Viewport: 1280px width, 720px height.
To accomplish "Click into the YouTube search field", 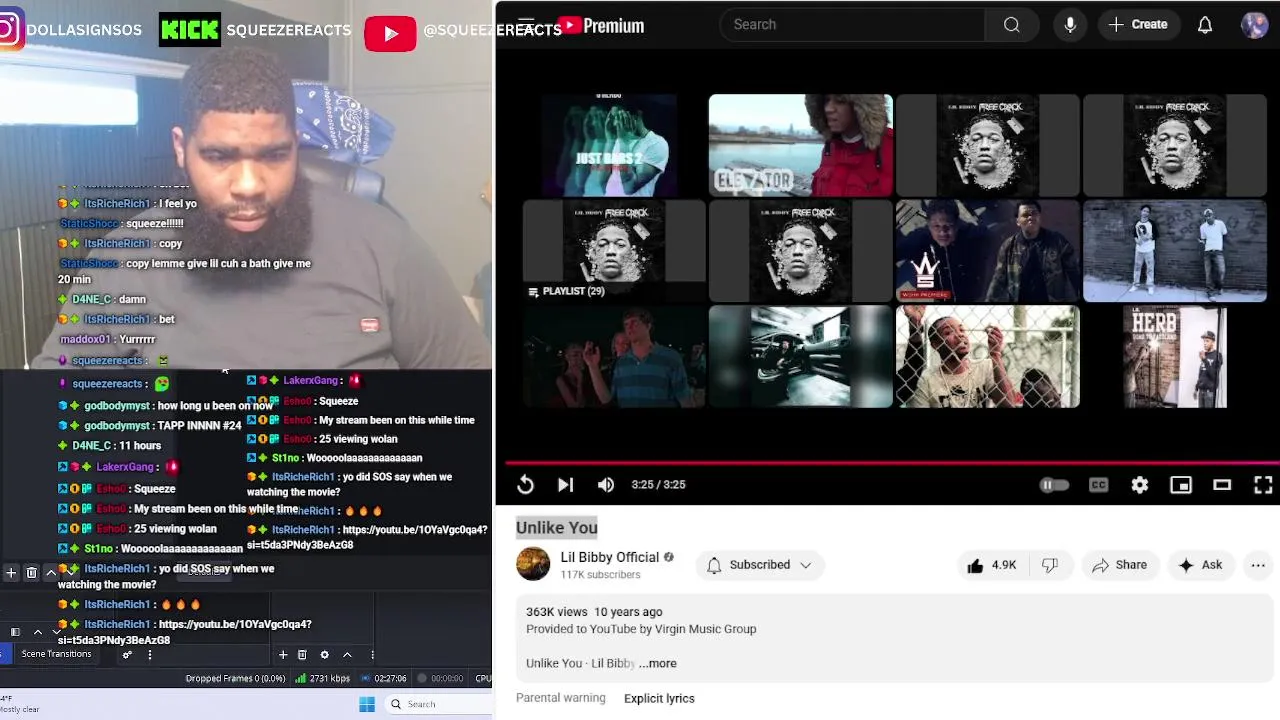I will (853, 25).
